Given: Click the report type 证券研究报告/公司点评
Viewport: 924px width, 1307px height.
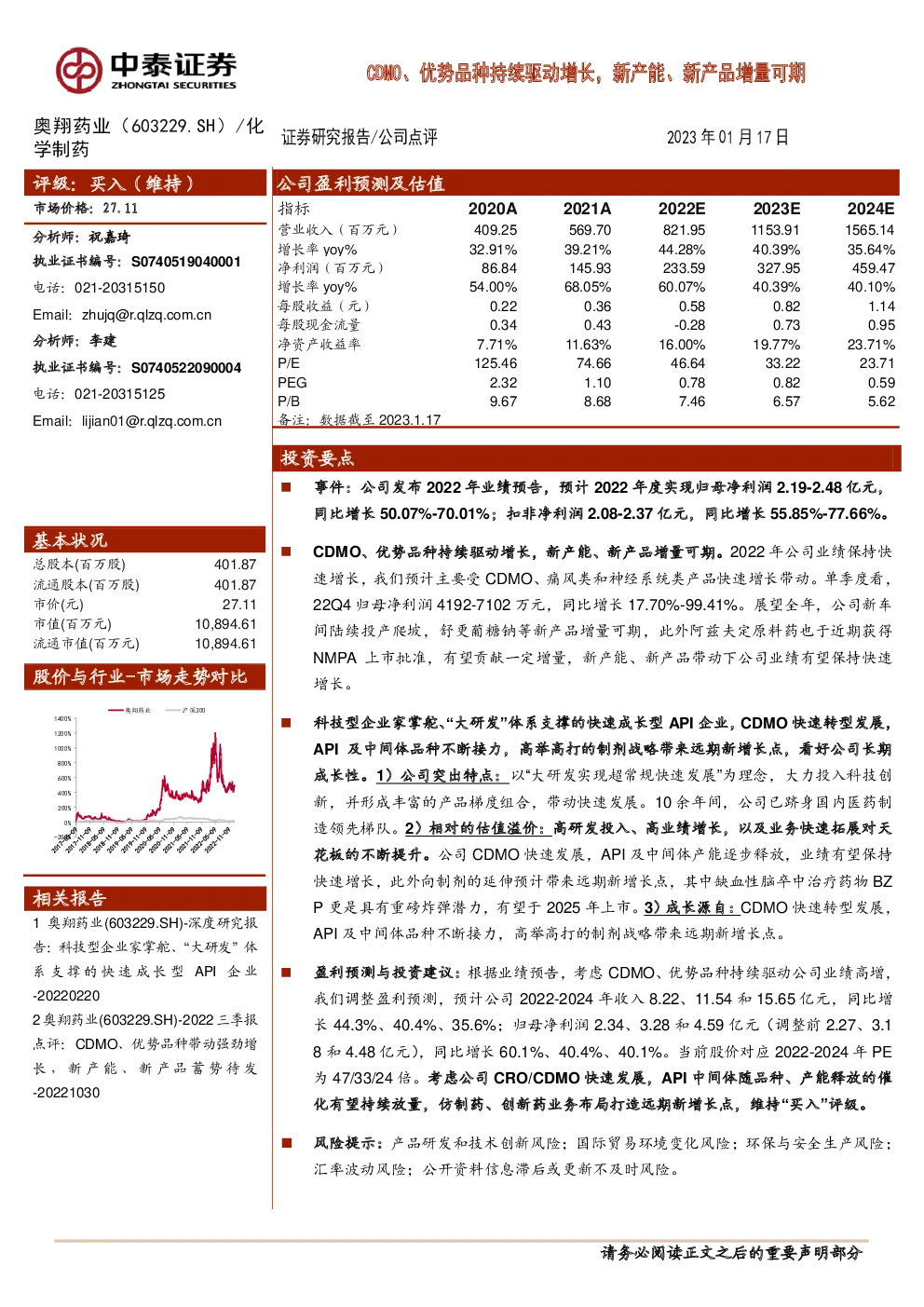Looking at the screenshot, I should pos(360,137).
